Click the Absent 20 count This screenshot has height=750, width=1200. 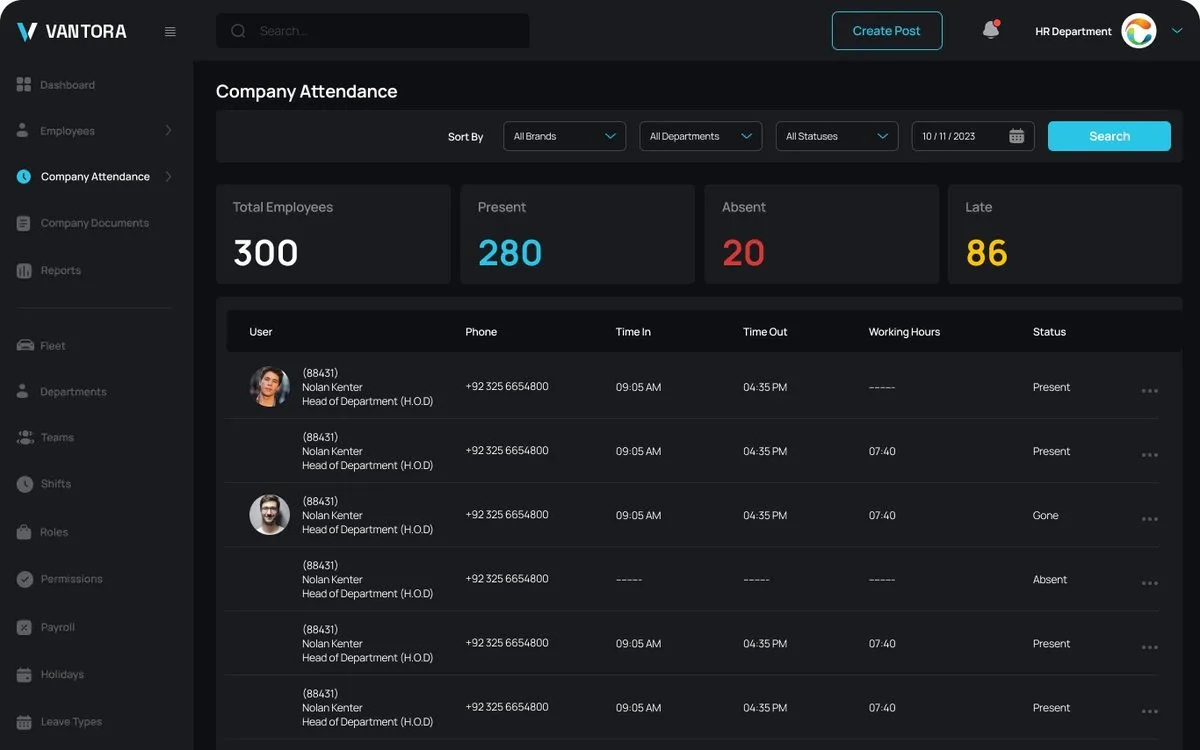(743, 253)
